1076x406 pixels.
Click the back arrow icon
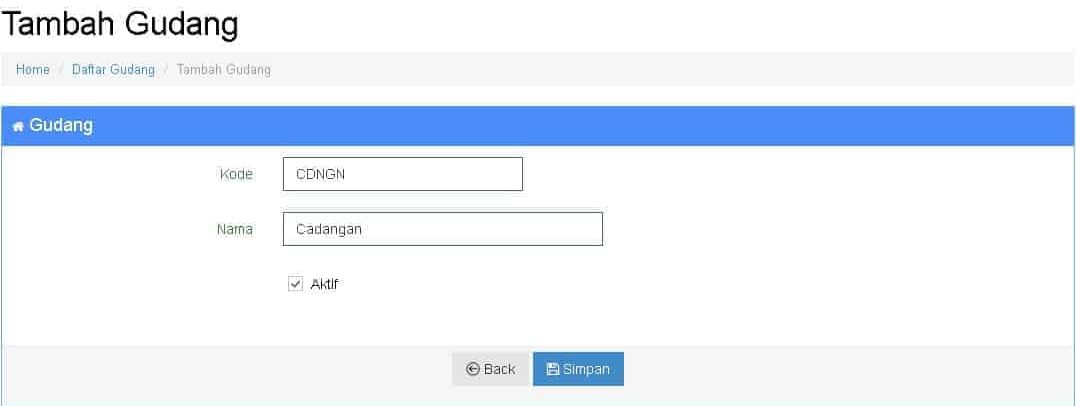[472, 369]
